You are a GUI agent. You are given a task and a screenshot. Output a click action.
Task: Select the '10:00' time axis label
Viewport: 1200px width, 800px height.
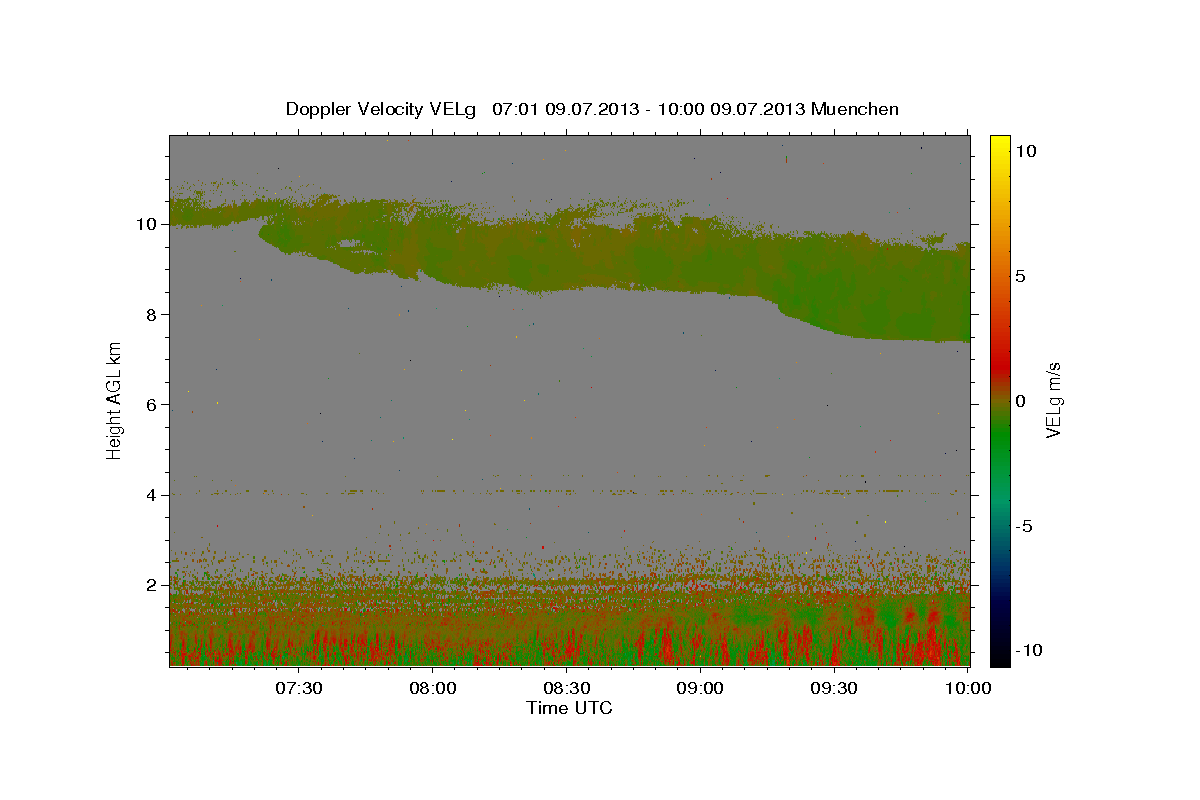pos(968,688)
